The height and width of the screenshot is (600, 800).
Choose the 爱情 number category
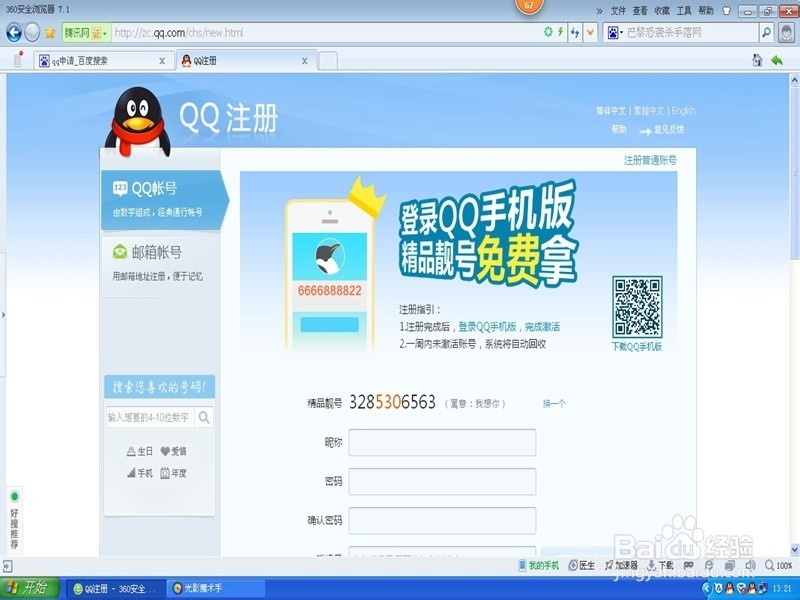173,452
